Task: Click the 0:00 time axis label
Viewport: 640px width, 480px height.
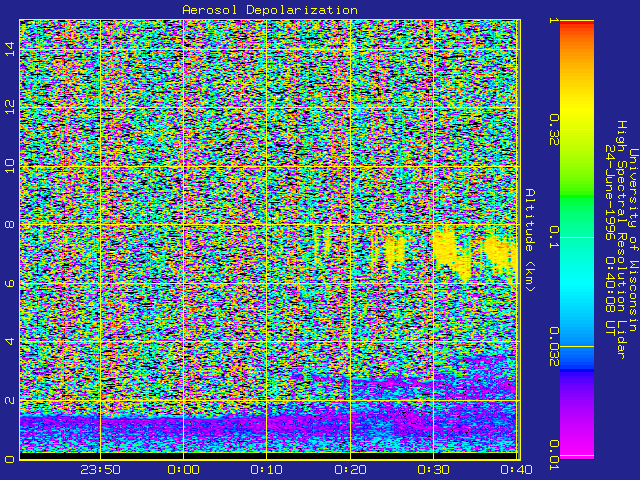Action: tap(183, 470)
